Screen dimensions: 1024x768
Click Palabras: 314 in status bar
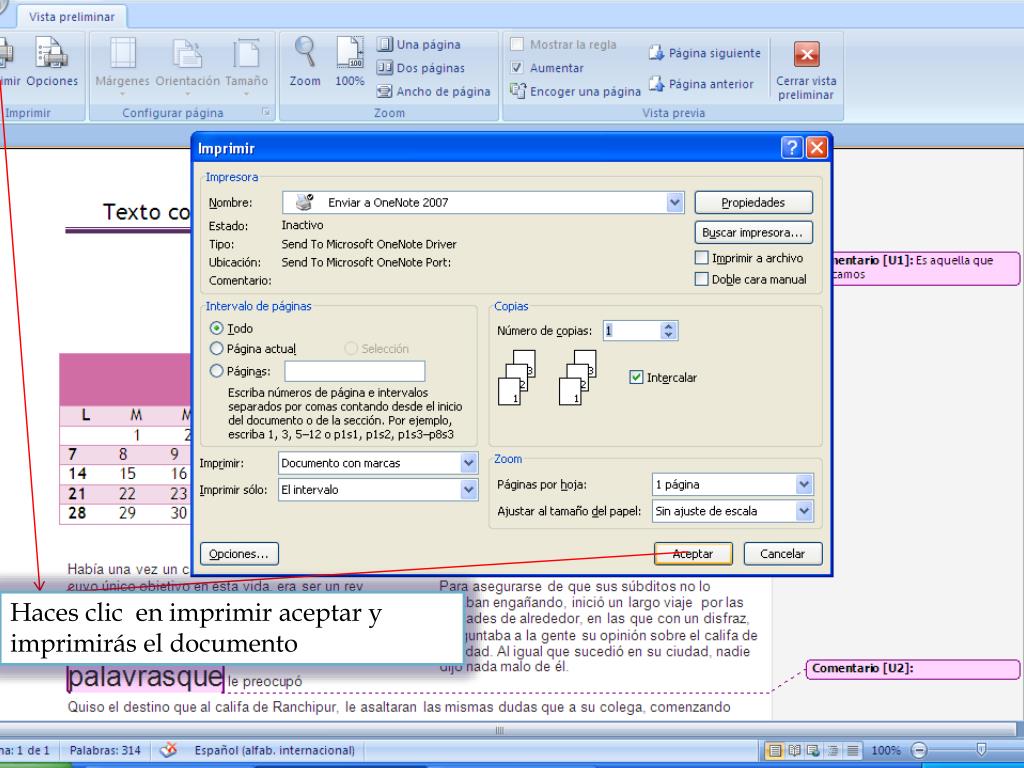[x=105, y=750]
